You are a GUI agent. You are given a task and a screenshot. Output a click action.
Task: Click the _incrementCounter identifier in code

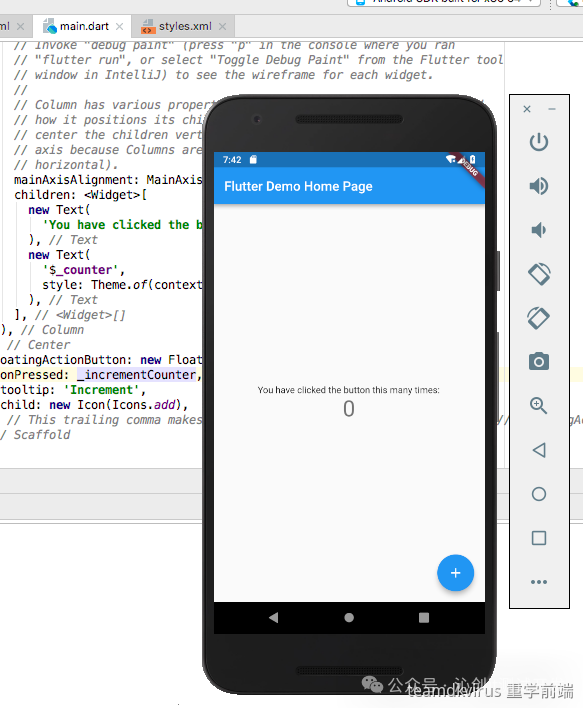click(137, 375)
